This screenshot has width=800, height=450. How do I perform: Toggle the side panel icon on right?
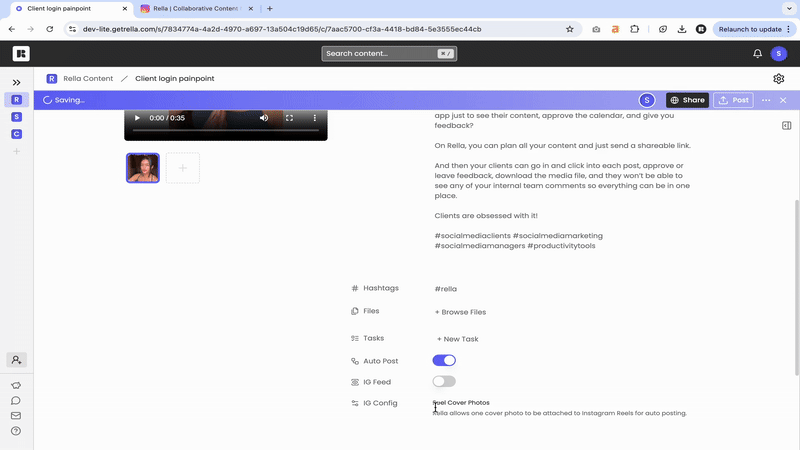click(x=787, y=126)
